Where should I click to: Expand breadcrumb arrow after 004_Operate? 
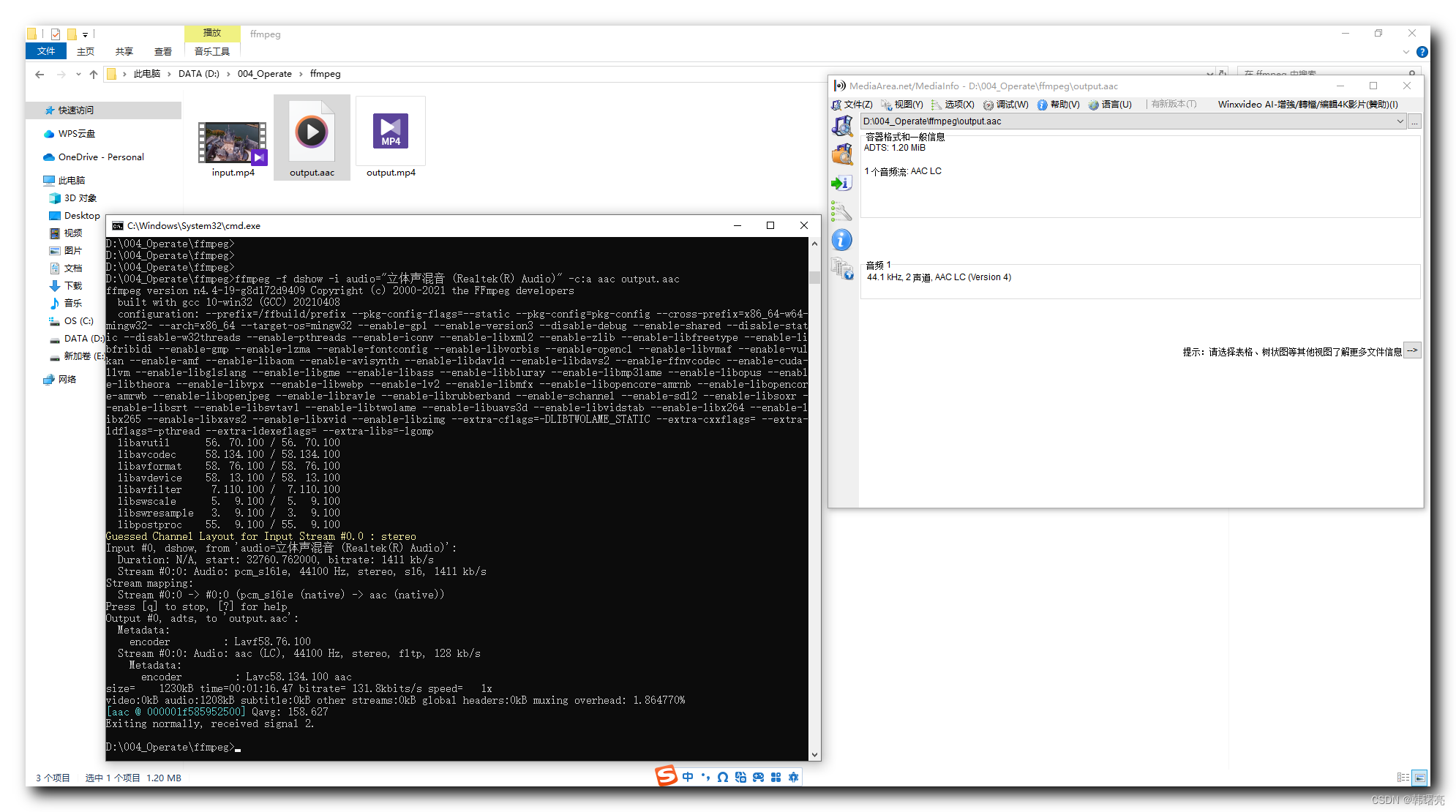pyautogui.click(x=301, y=74)
